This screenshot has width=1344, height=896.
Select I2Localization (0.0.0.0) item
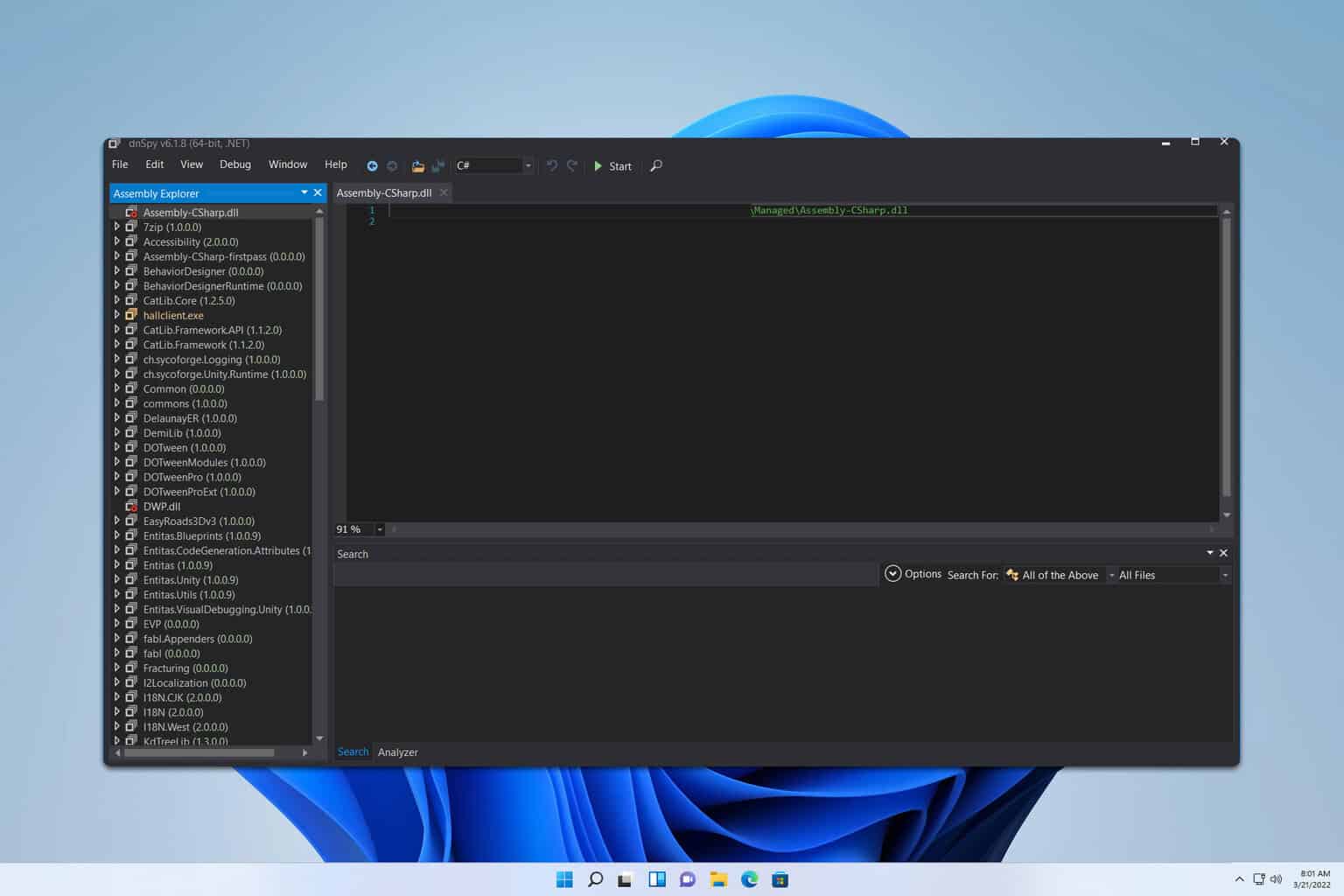194,682
